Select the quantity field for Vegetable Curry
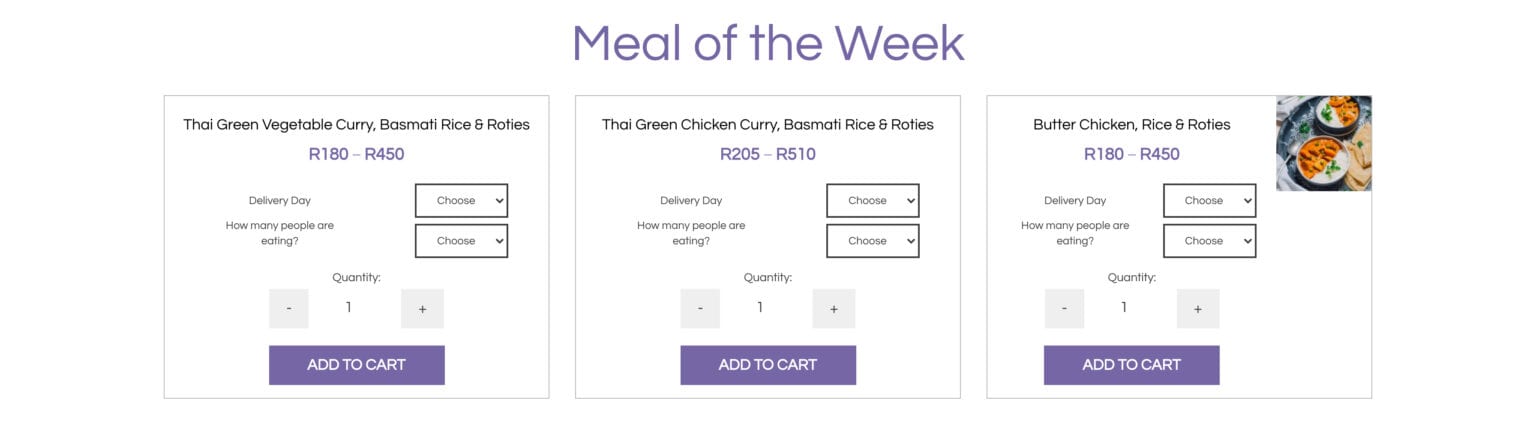The image size is (1536, 445). coord(349,308)
